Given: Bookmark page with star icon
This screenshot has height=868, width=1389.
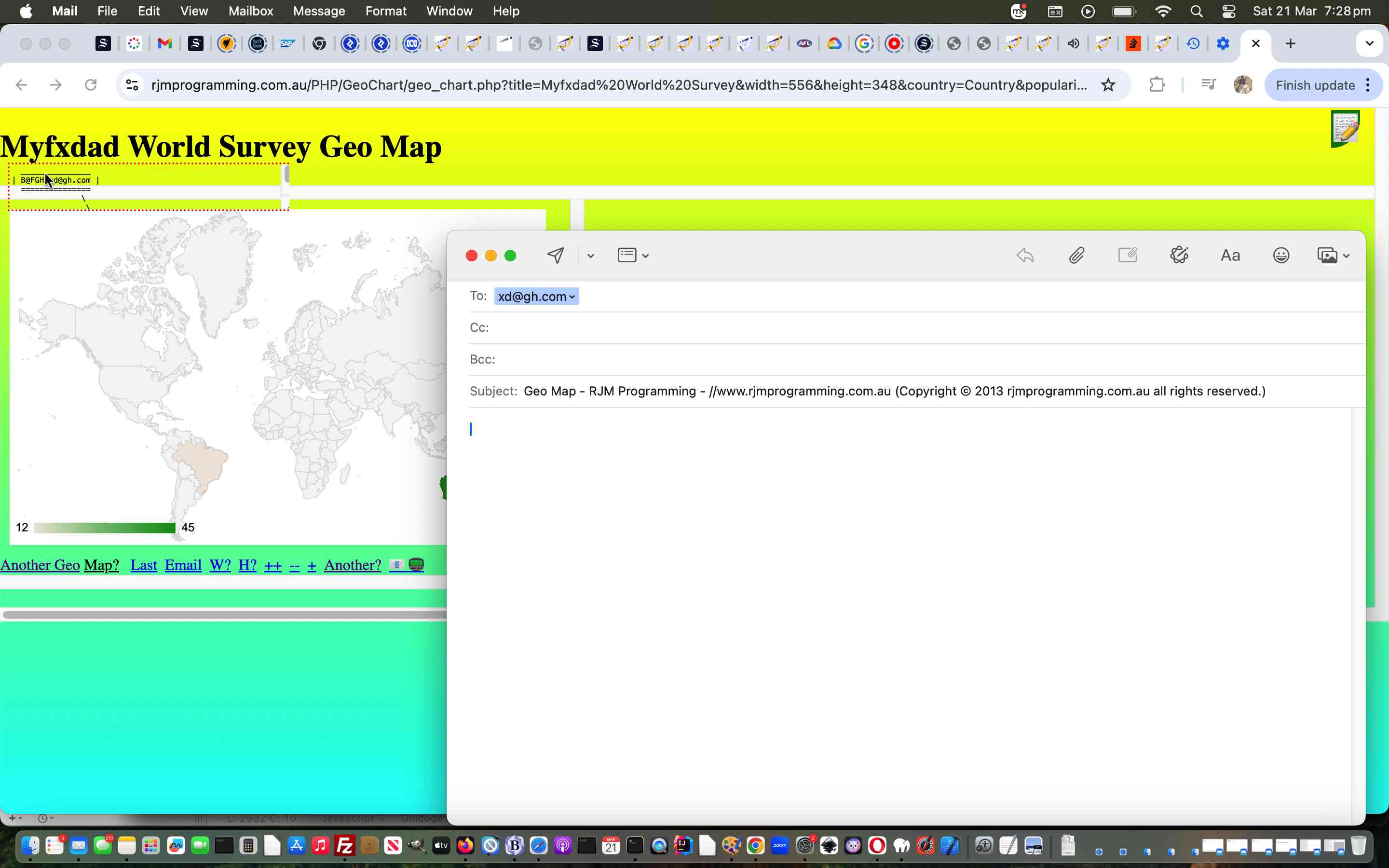Looking at the screenshot, I should coord(1108,85).
